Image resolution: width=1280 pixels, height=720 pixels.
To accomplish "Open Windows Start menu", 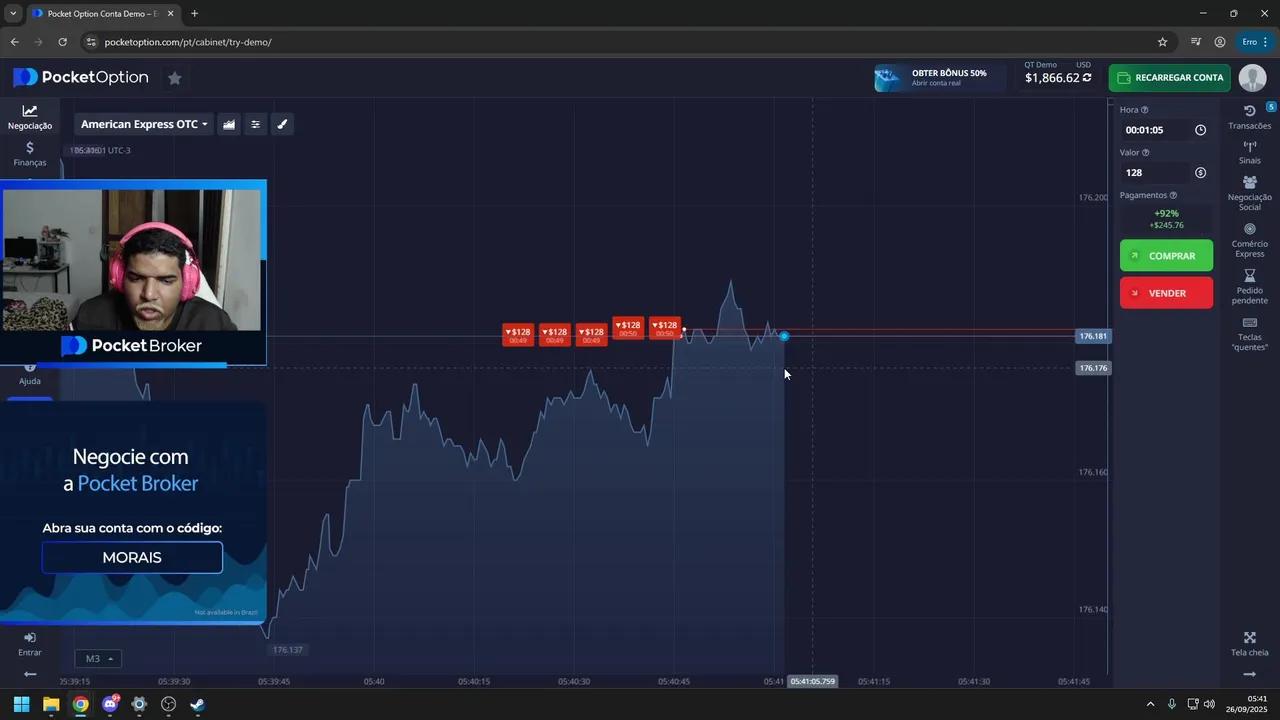I will click(21, 704).
